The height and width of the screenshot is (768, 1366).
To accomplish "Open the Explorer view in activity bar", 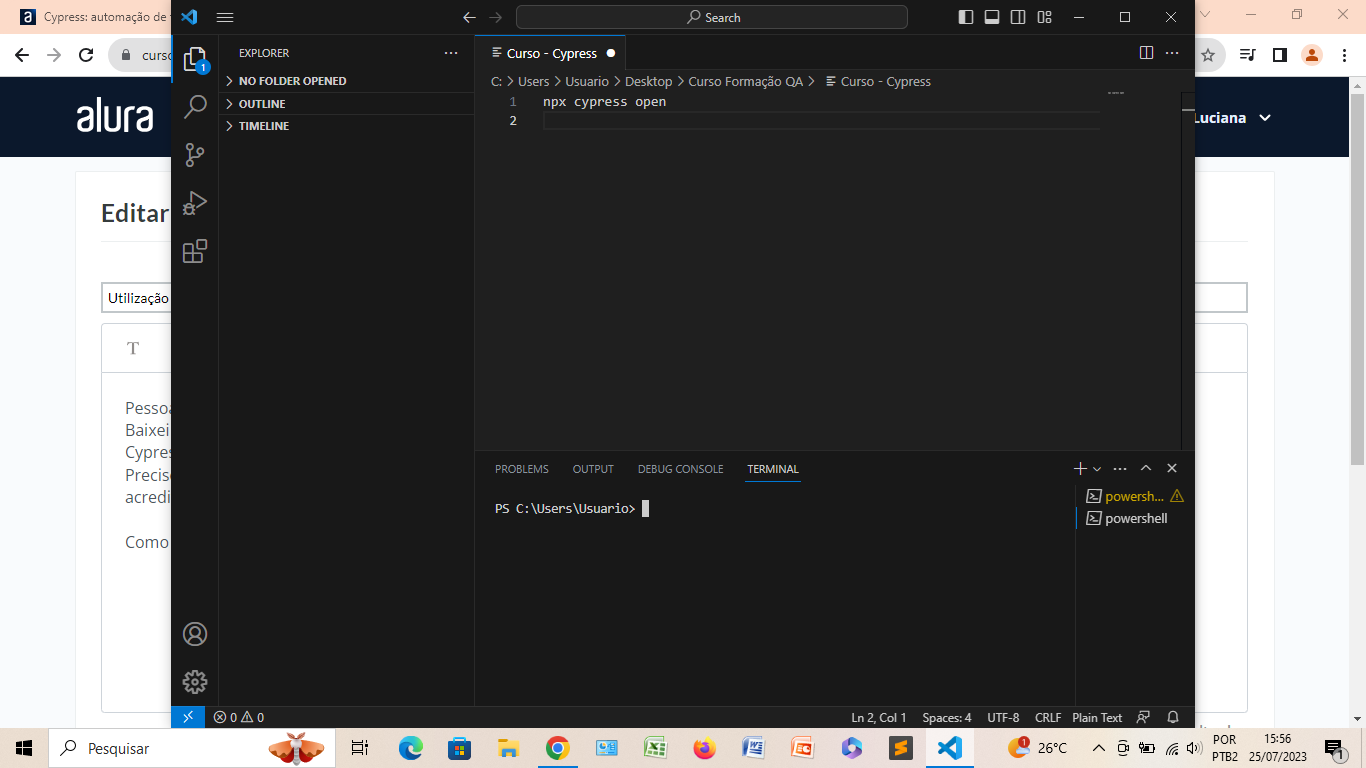I will tap(195, 59).
